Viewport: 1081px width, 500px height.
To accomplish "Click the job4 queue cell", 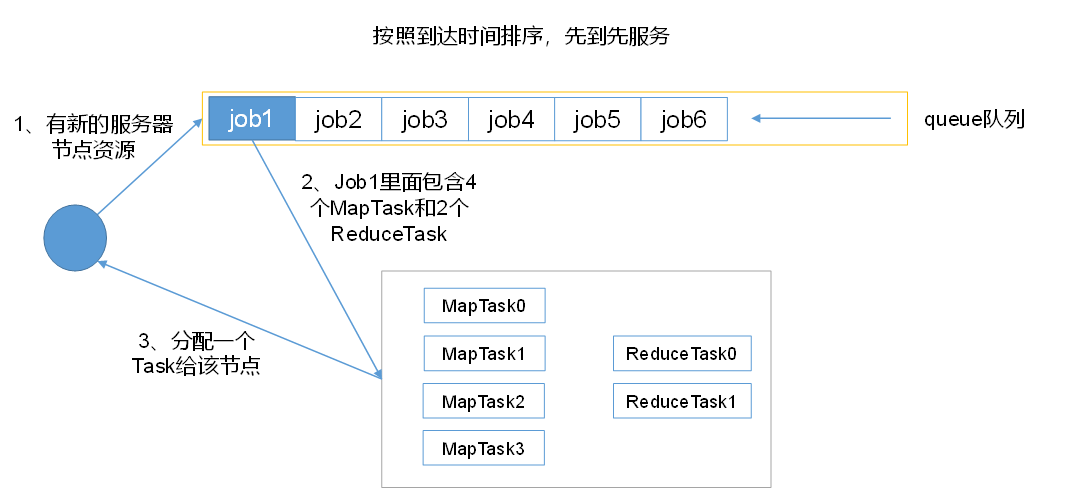I will [511, 119].
